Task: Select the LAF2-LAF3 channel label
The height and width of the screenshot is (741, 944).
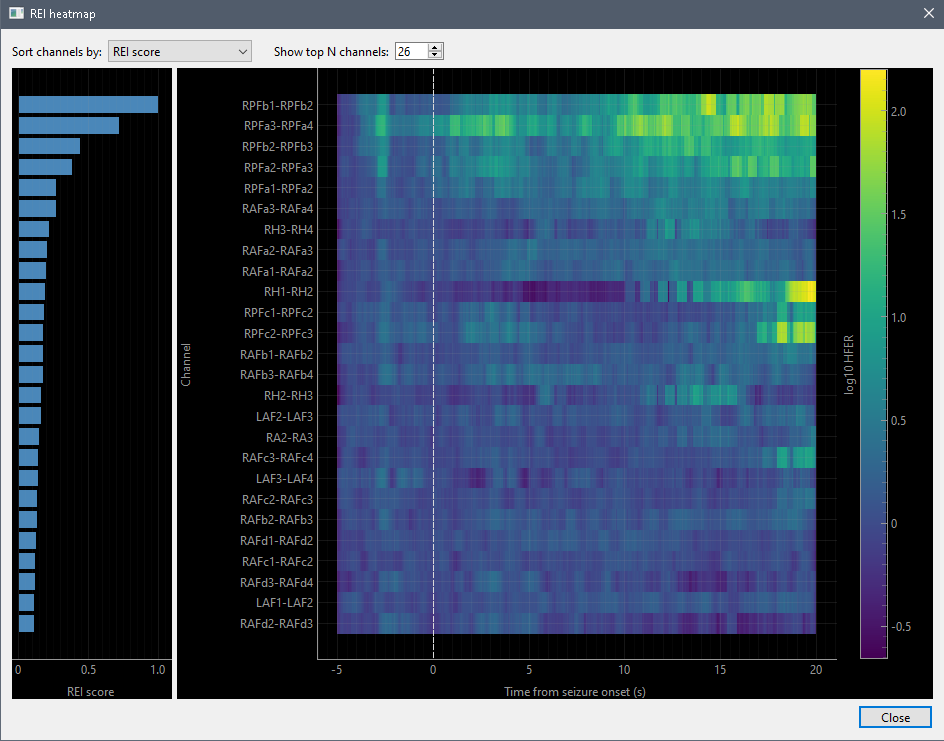Action: (284, 417)
